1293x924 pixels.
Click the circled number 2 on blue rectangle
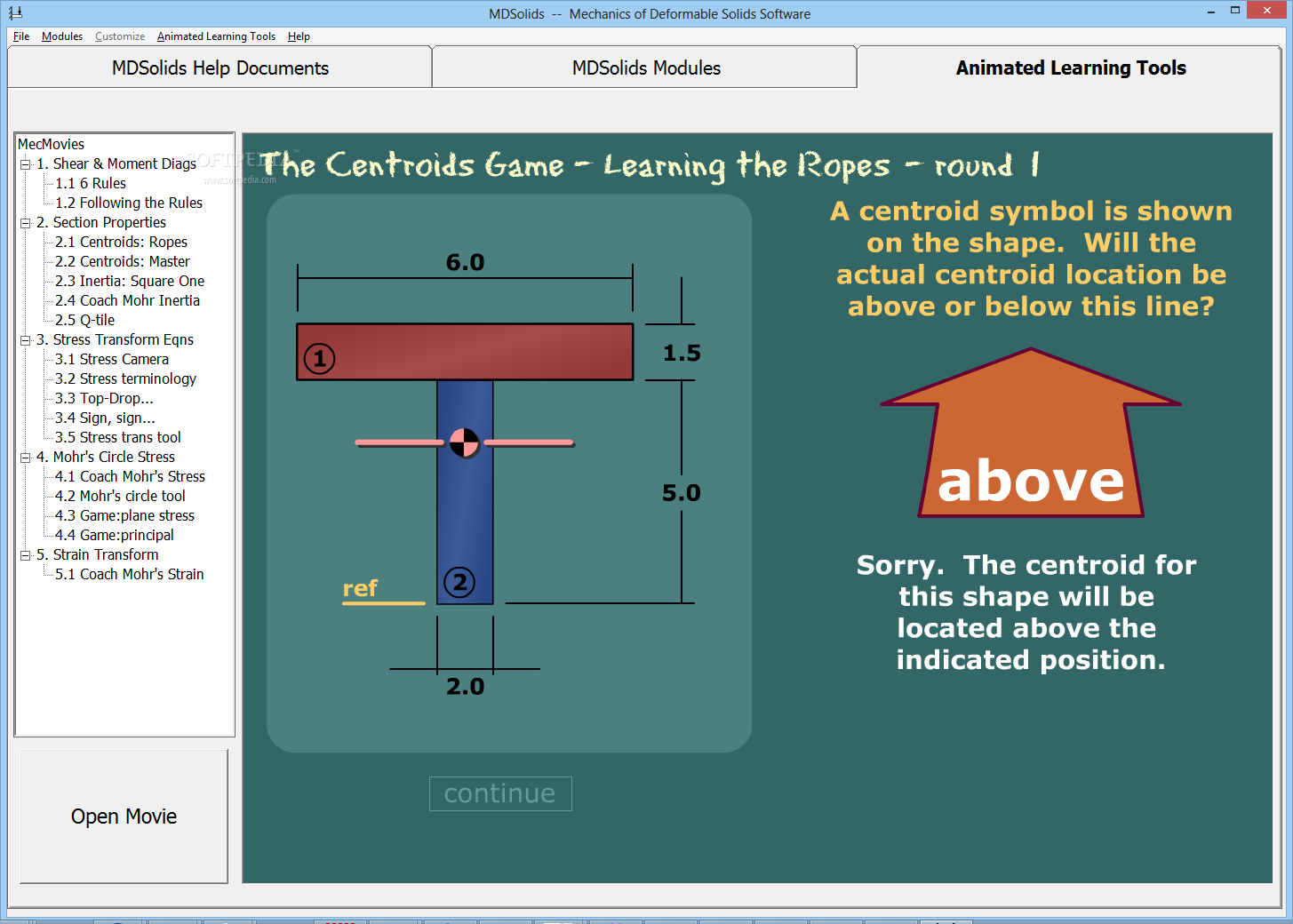(459, 583)
